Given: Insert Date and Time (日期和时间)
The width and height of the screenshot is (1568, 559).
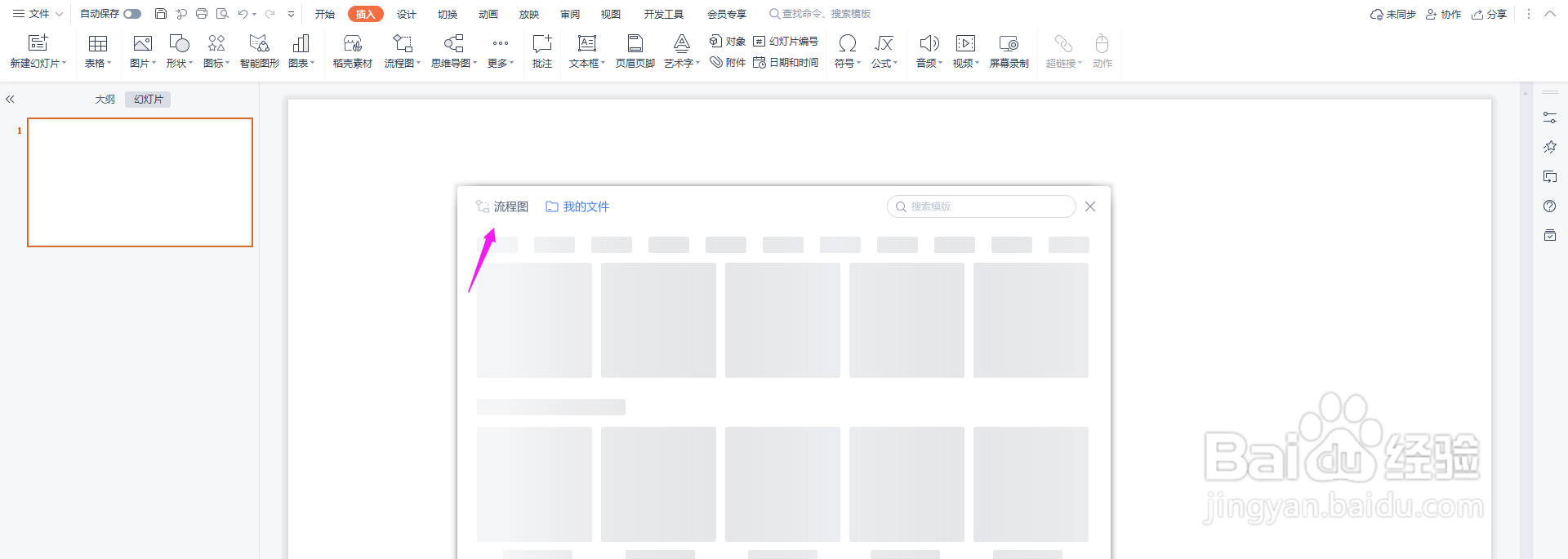Looking at the screenshot, I should point(786,62).
